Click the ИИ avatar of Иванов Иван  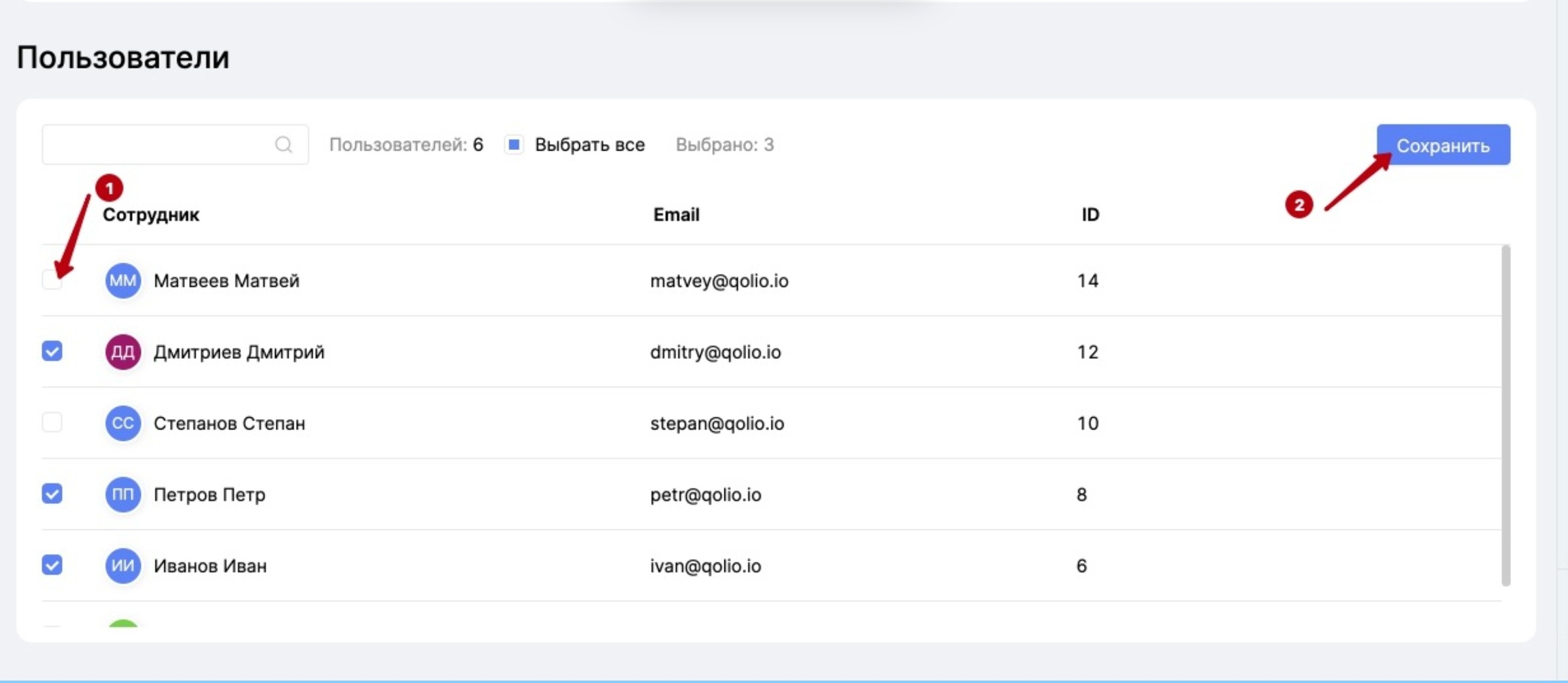click(122, 566)
